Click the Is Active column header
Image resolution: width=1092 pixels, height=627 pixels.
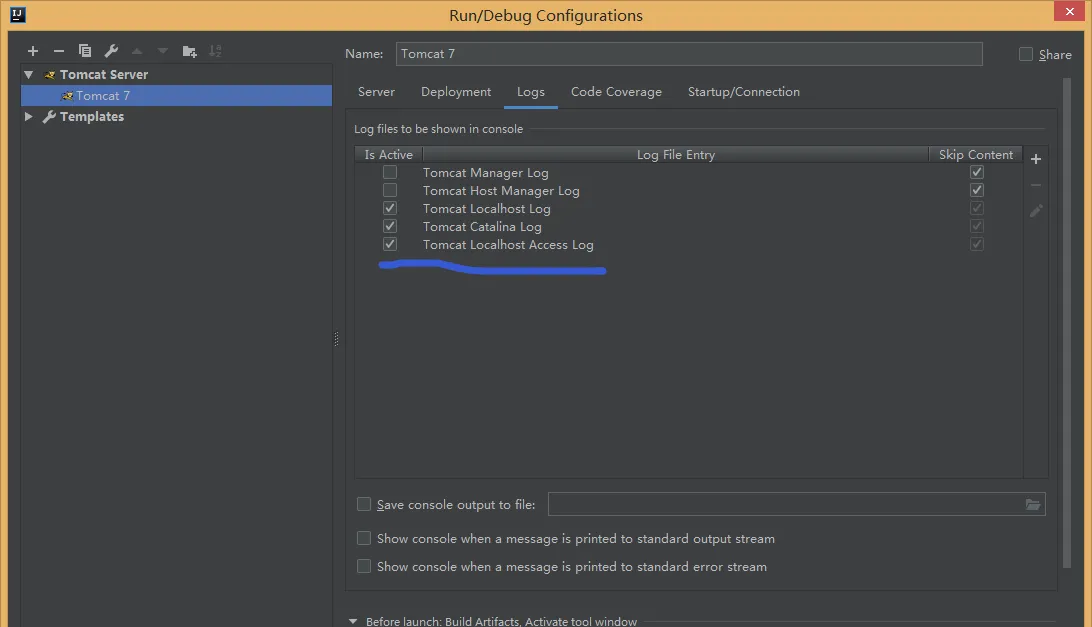pyautogui.click(x=389, y=155)
